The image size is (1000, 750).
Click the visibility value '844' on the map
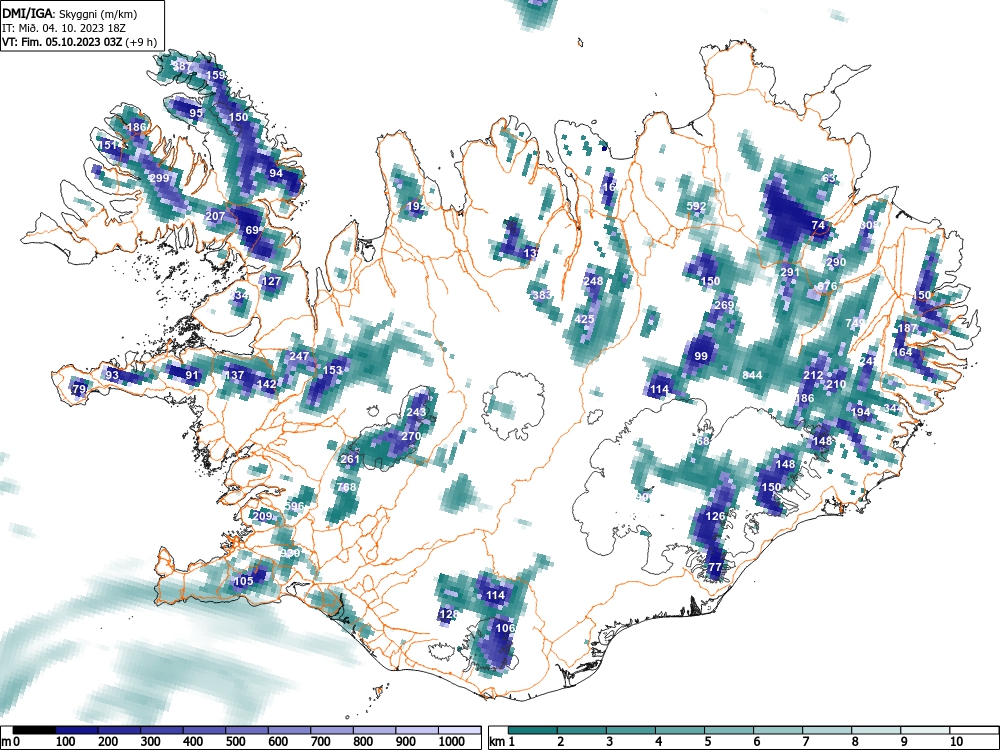click(752, 375)
